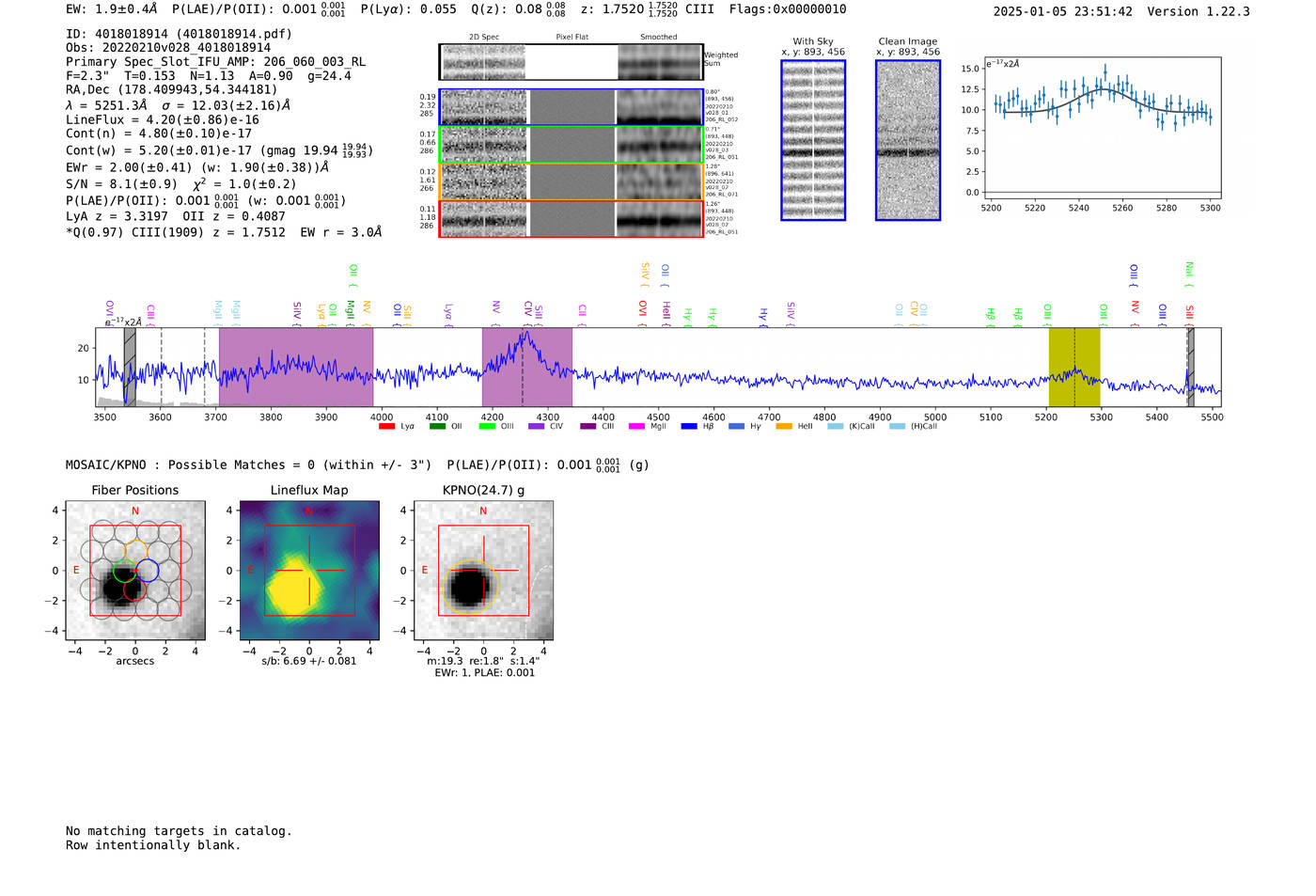Click the Smoothed column header
The width and height of the screenshot is (1316, 896).
659,37
